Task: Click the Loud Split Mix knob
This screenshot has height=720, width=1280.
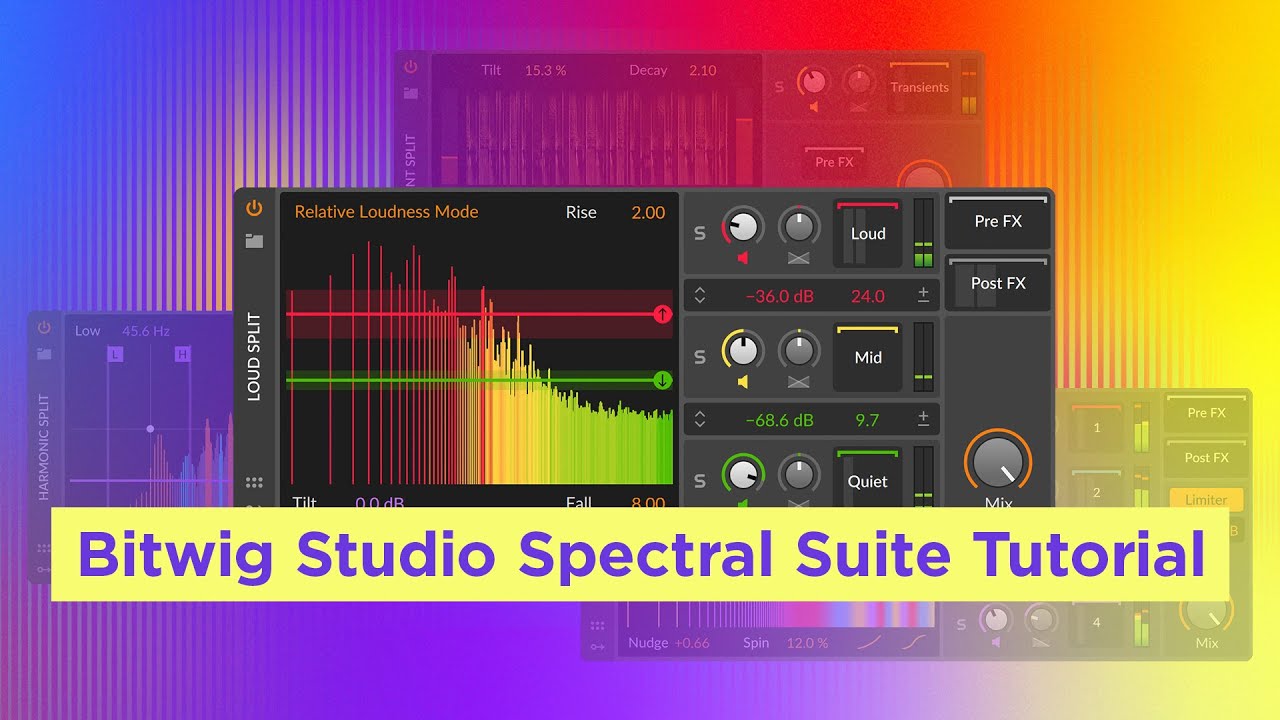Action: 998,463
